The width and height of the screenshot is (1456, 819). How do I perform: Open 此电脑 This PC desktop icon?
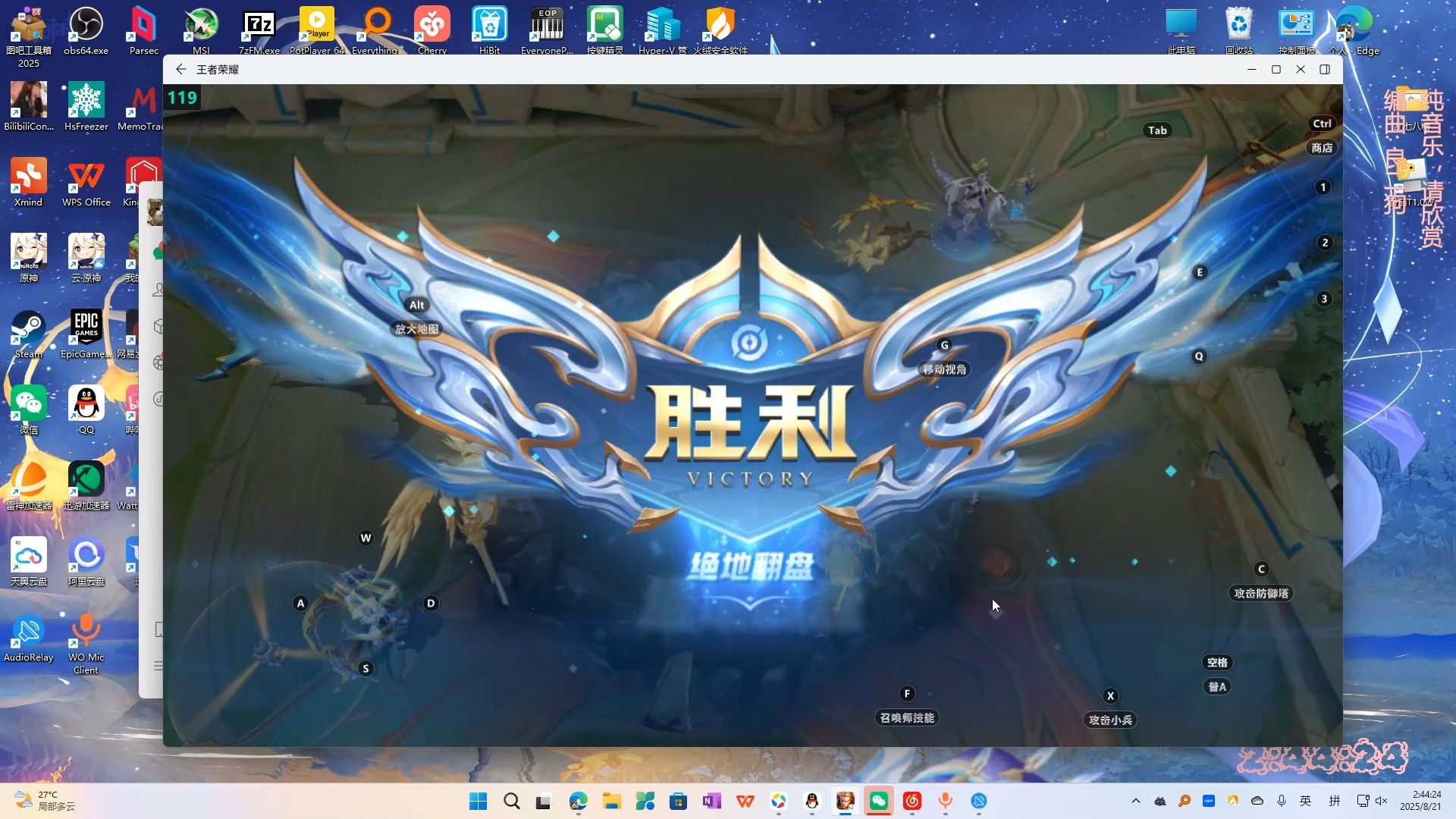click(x=1181, y=32)
